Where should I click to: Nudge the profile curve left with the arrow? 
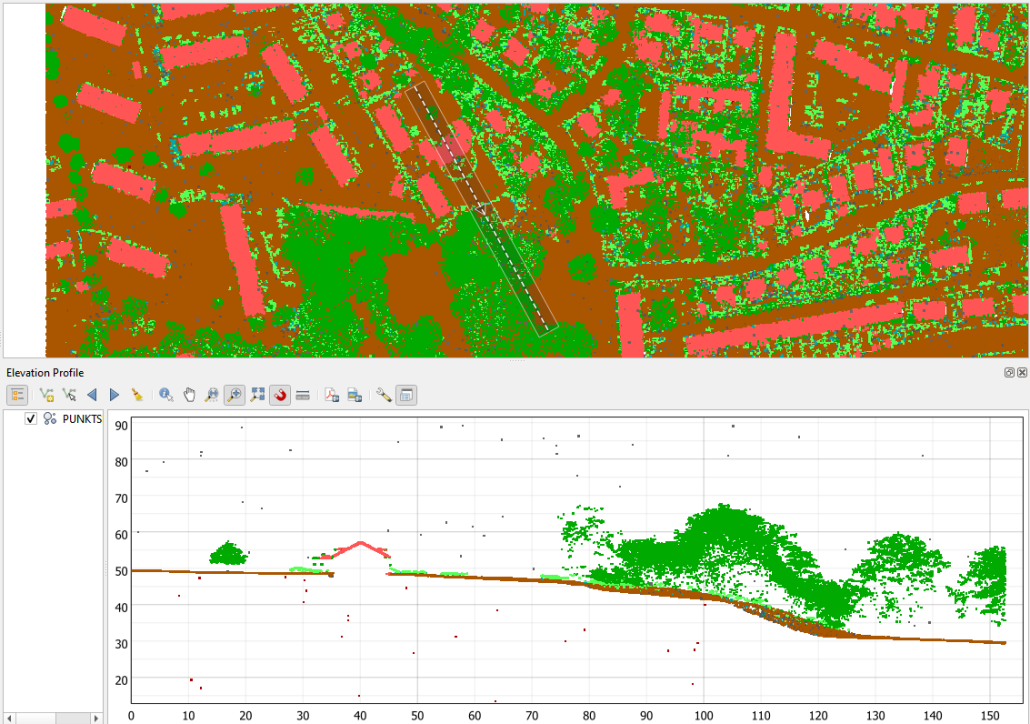pos(92,394)
